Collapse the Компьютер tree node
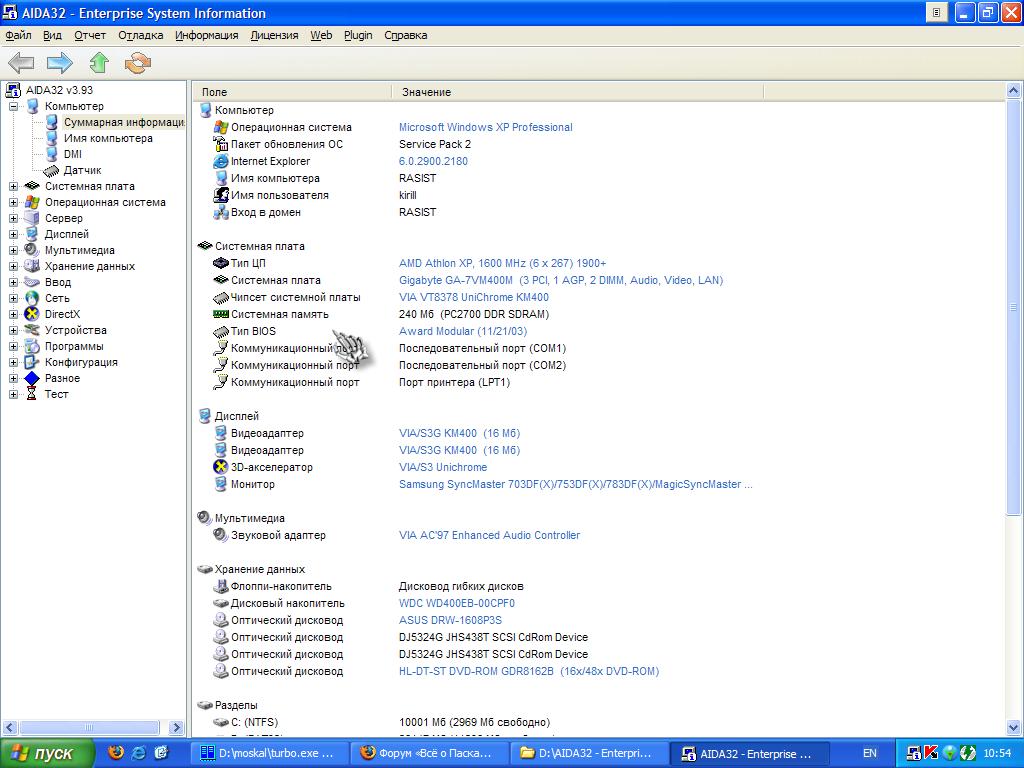The width and height of the screenshot is (1024, 768). pos(13,106)
